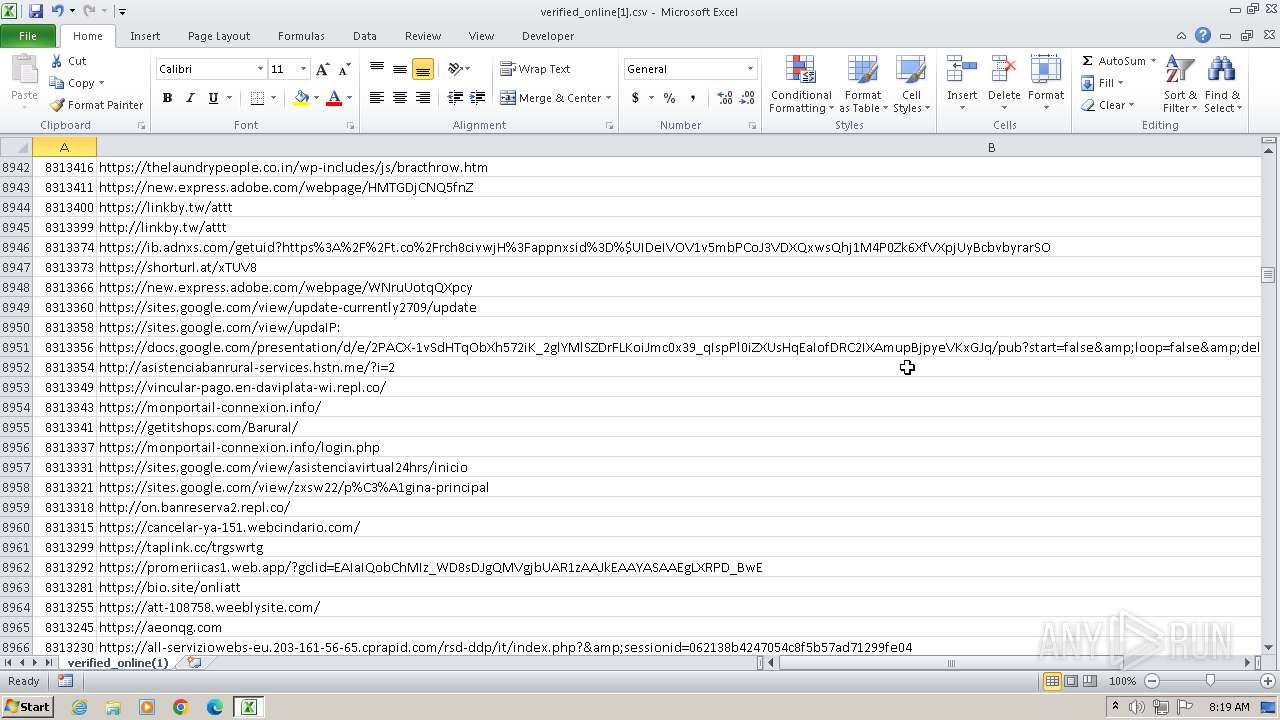Open the Font size dropdown

303,69
